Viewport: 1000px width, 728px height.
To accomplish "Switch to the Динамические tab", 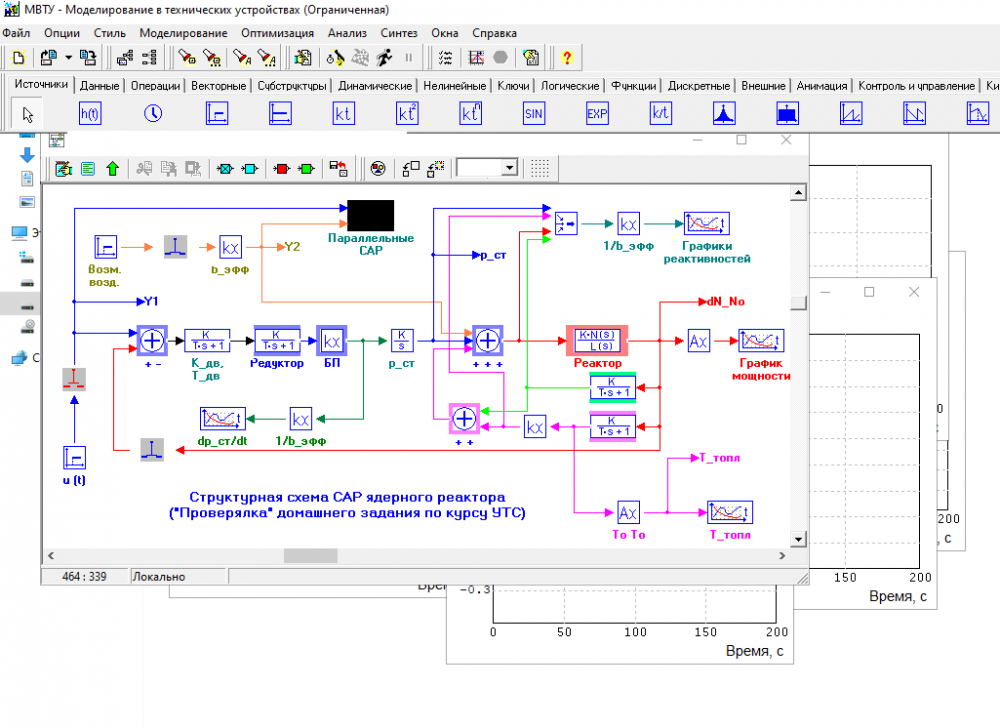I will [375, 86].
